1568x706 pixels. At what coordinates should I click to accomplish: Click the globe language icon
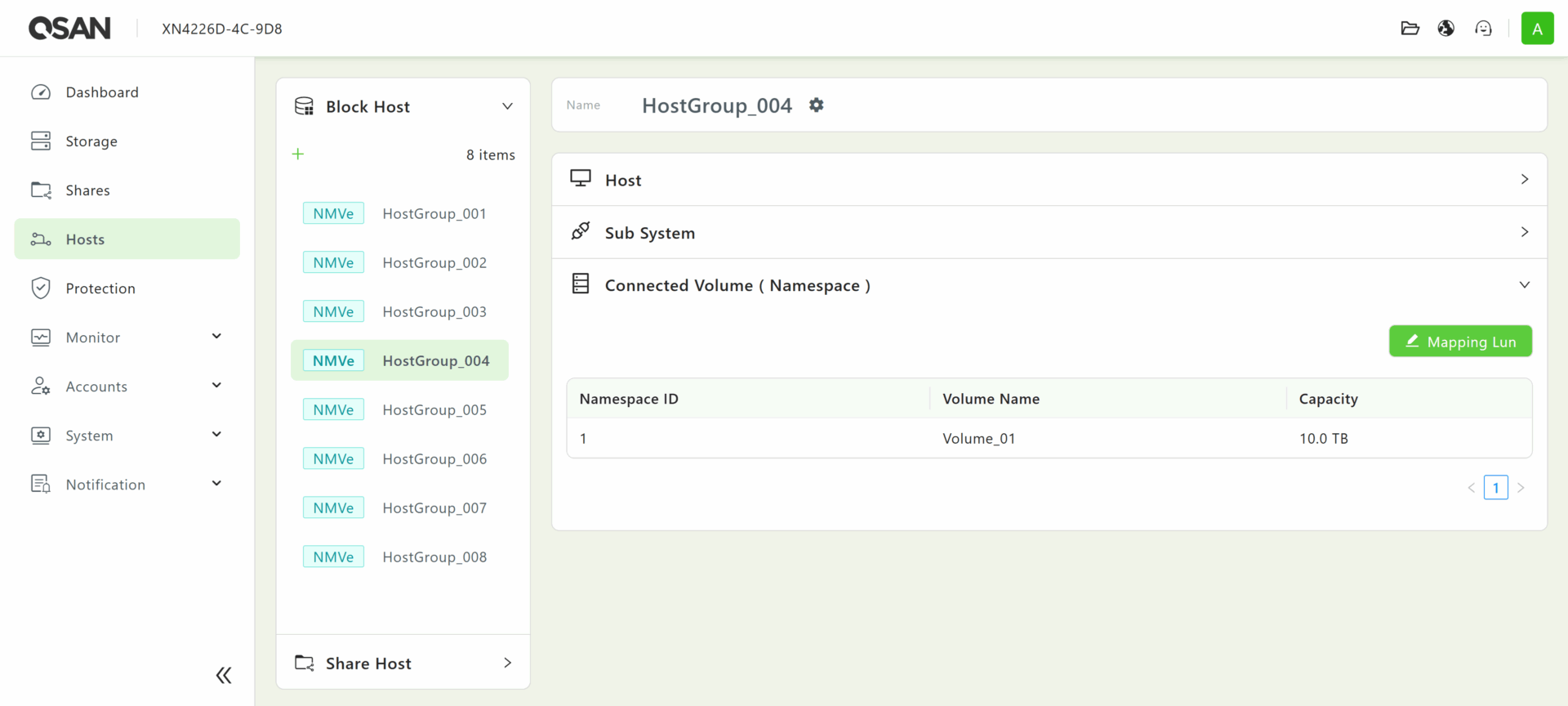click(1446, 29)
